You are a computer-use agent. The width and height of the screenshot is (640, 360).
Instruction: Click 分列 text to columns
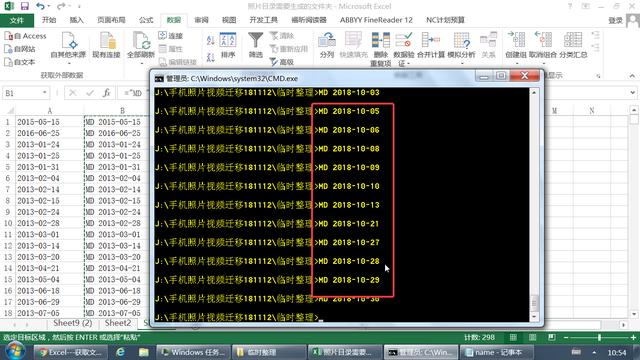pyautogui.click(x=327, y=45)
